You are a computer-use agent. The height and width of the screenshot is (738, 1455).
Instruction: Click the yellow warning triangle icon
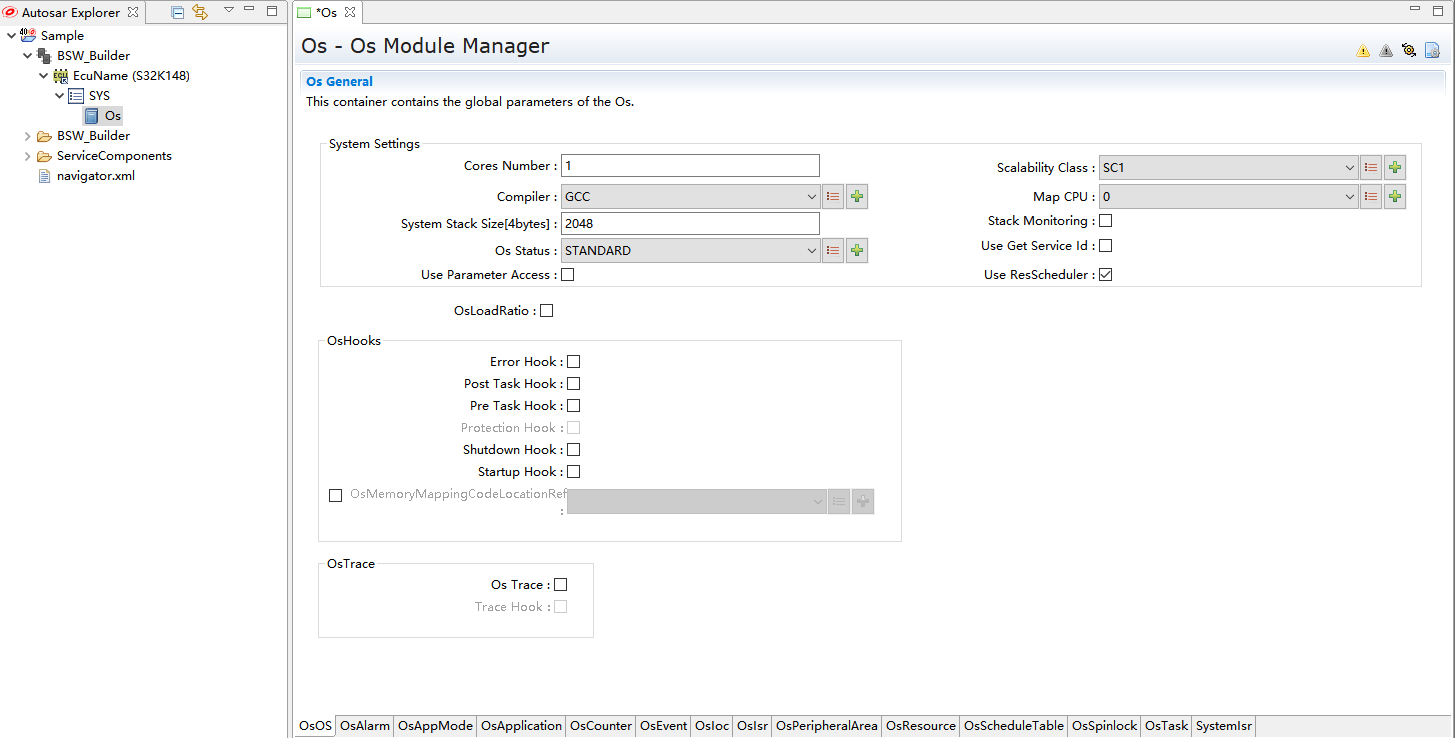[1363, 51]
